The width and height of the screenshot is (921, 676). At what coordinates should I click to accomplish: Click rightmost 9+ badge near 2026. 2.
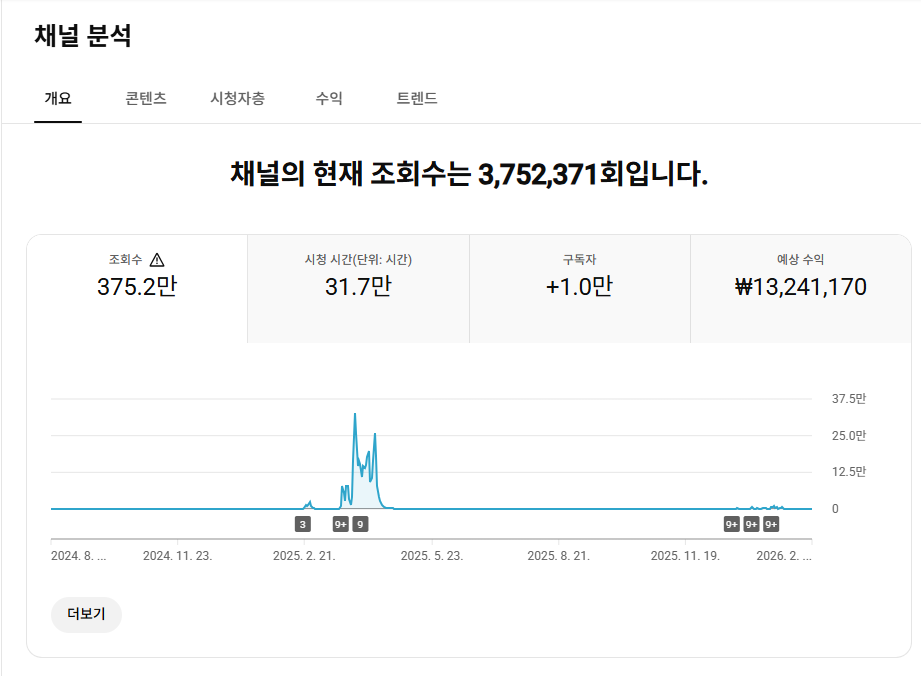pyautogui.click(x=771, y=524)
